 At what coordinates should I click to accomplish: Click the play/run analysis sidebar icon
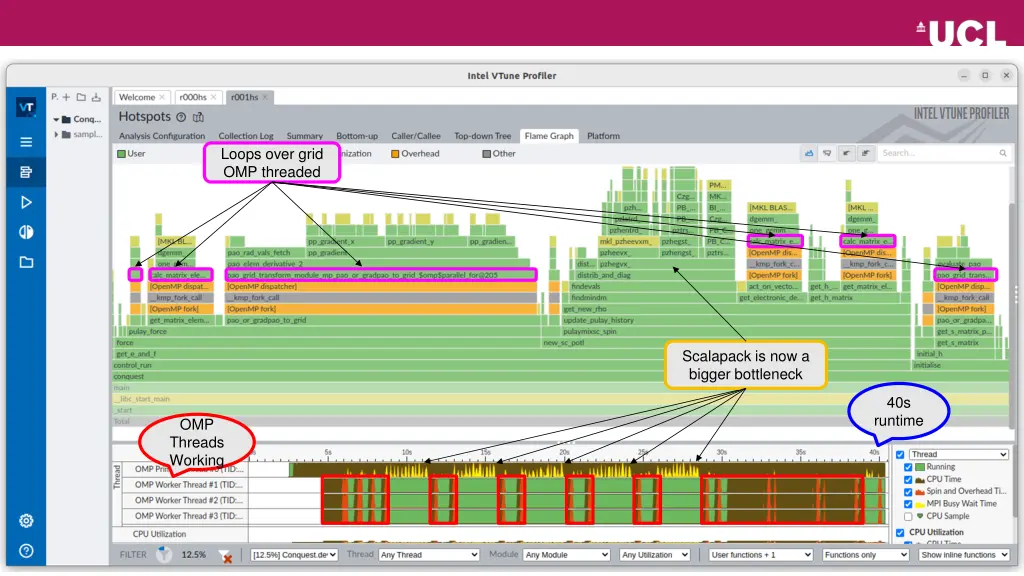[26, 202]
